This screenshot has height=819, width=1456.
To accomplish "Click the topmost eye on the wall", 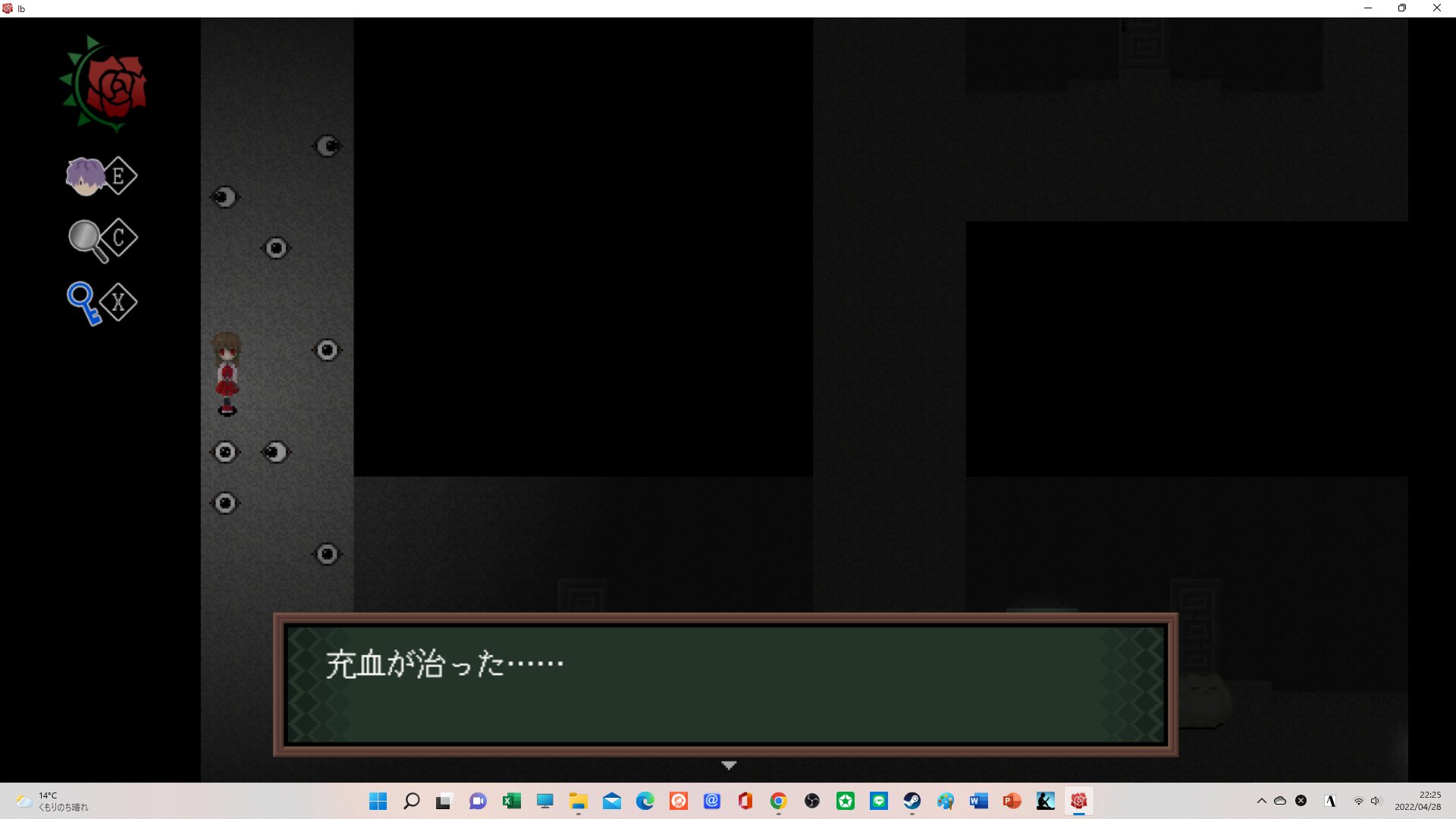I will 328,146.
